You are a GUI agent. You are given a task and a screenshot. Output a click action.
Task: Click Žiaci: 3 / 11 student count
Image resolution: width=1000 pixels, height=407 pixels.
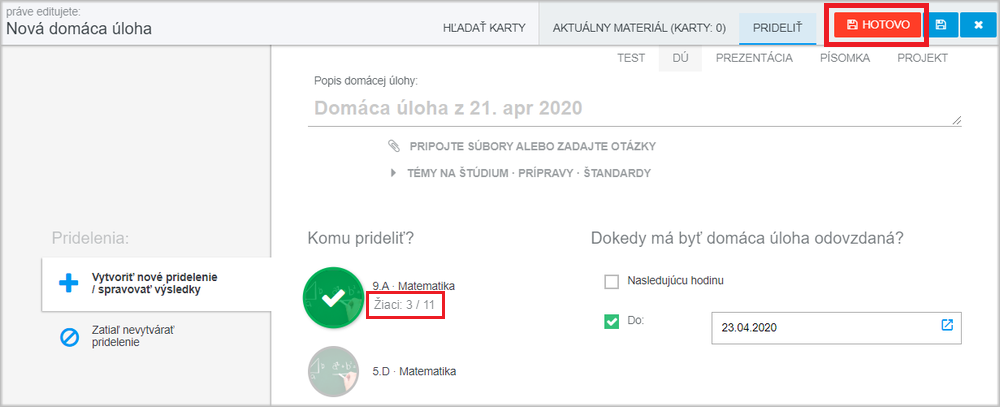coord(405,304)
